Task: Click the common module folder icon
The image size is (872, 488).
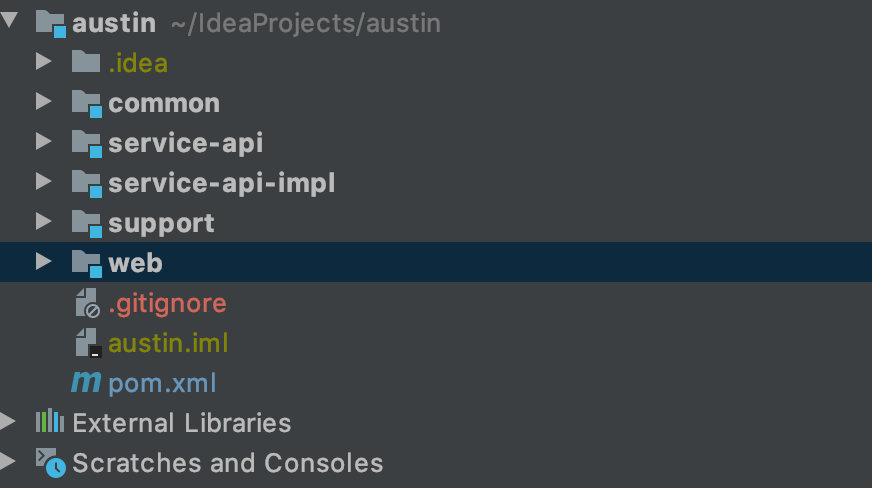Action: (86, 103)
